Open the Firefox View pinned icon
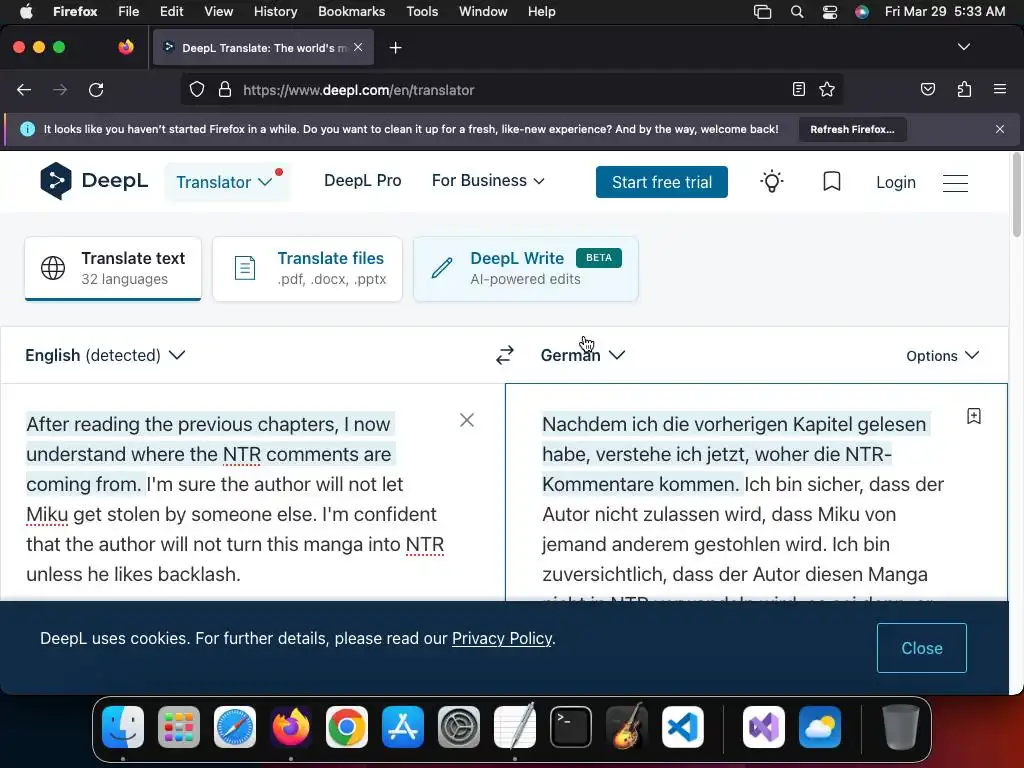This screenshot has width=1024, height=768. pyautogui.click(x=126, y=47)
